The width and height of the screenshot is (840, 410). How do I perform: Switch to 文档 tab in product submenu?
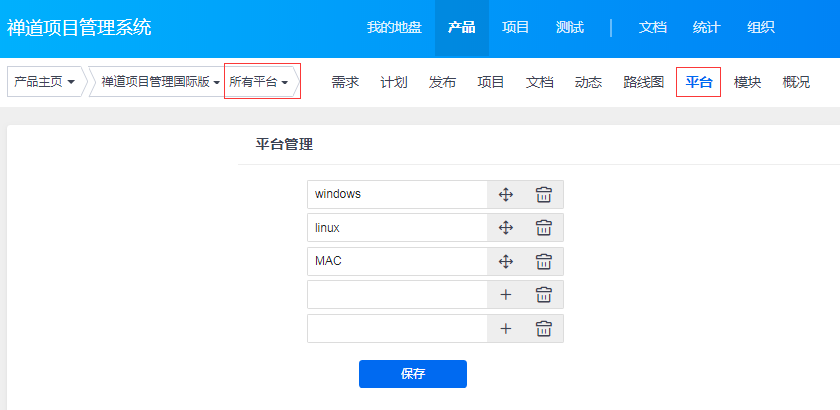[x=539, y=82]
